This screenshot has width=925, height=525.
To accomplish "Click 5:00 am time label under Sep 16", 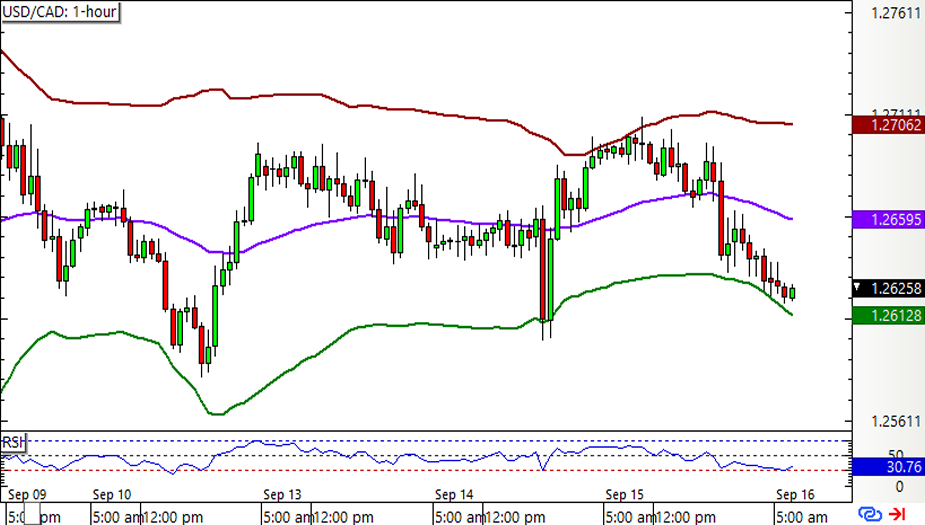I will pyautogui.click(x=801, y=517).
